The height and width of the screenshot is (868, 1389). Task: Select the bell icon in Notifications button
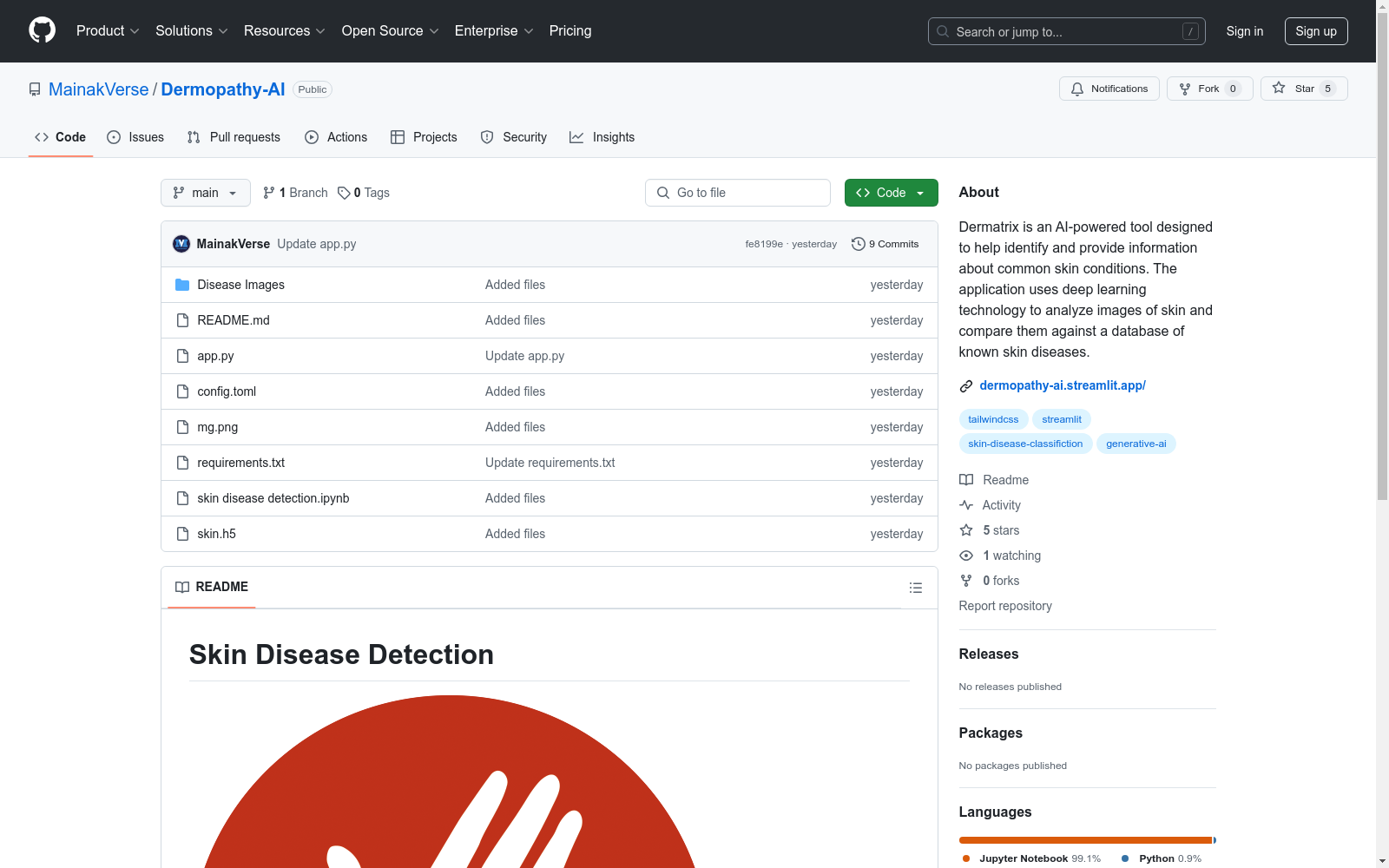1077,89
